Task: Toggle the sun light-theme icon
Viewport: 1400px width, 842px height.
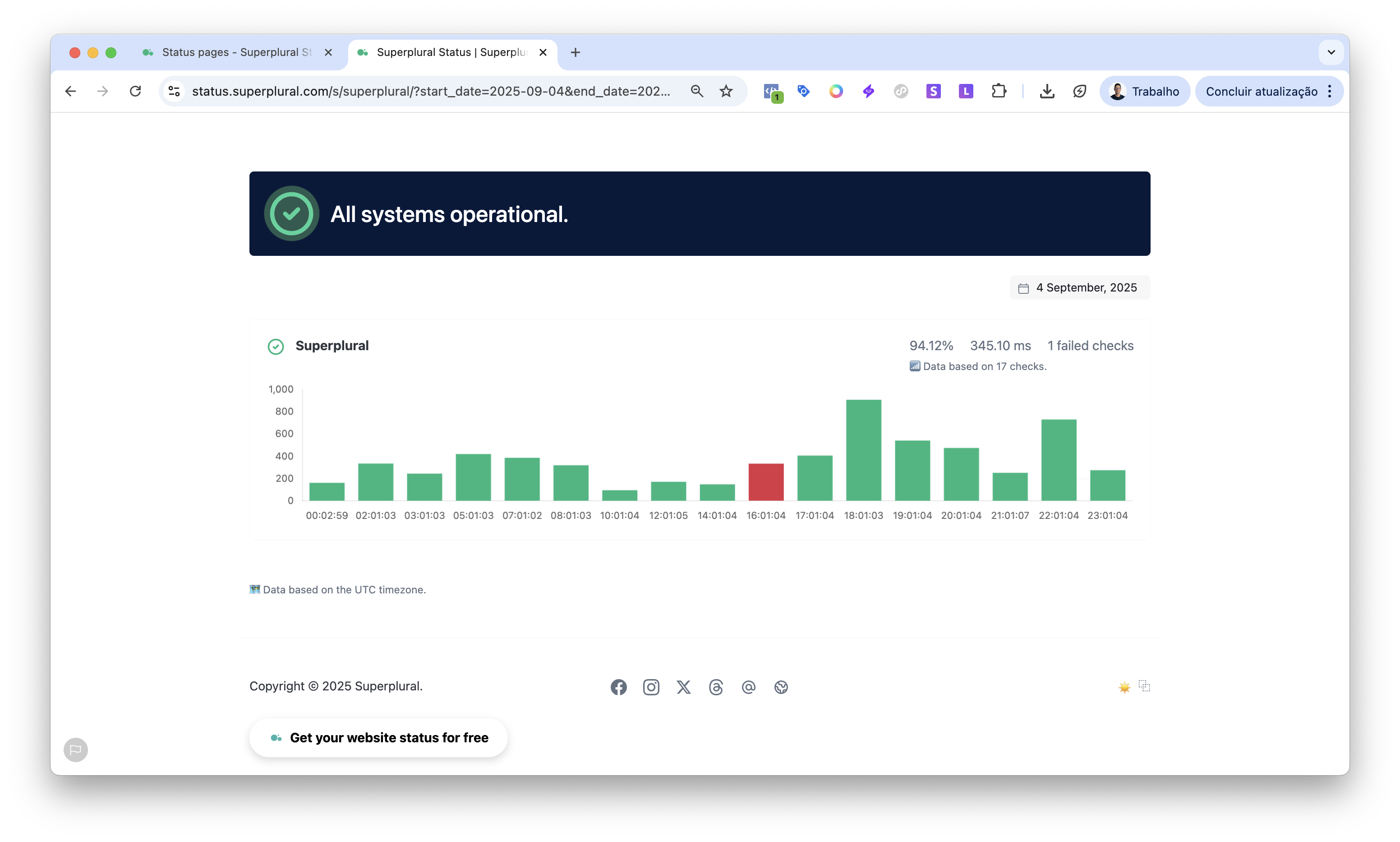Action: tap(1124, 687)
